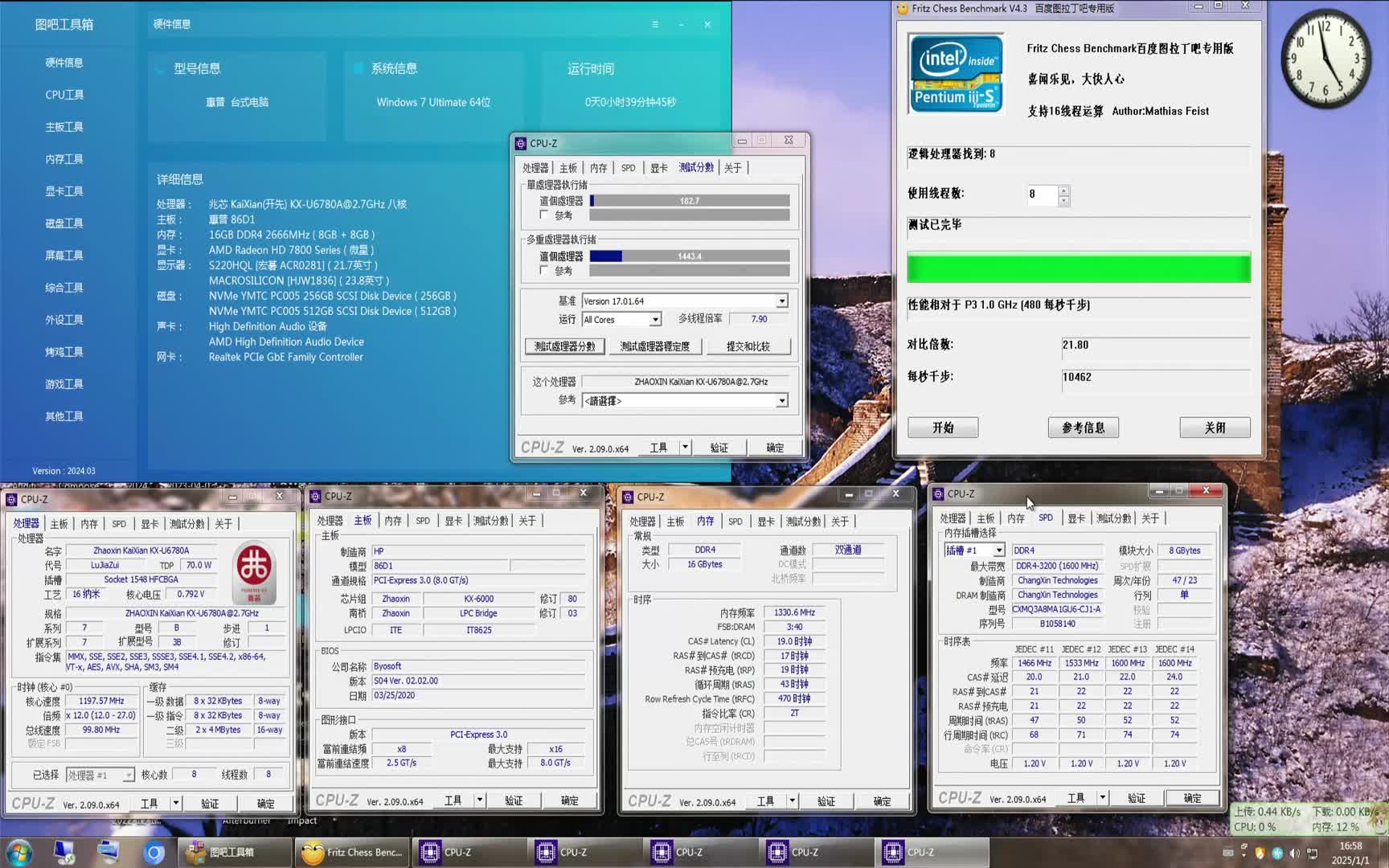Click the desktop analog clock gadget
Image resolution: width=1389 pixels, height=868 pixels.
click(x=1325, y=59)
